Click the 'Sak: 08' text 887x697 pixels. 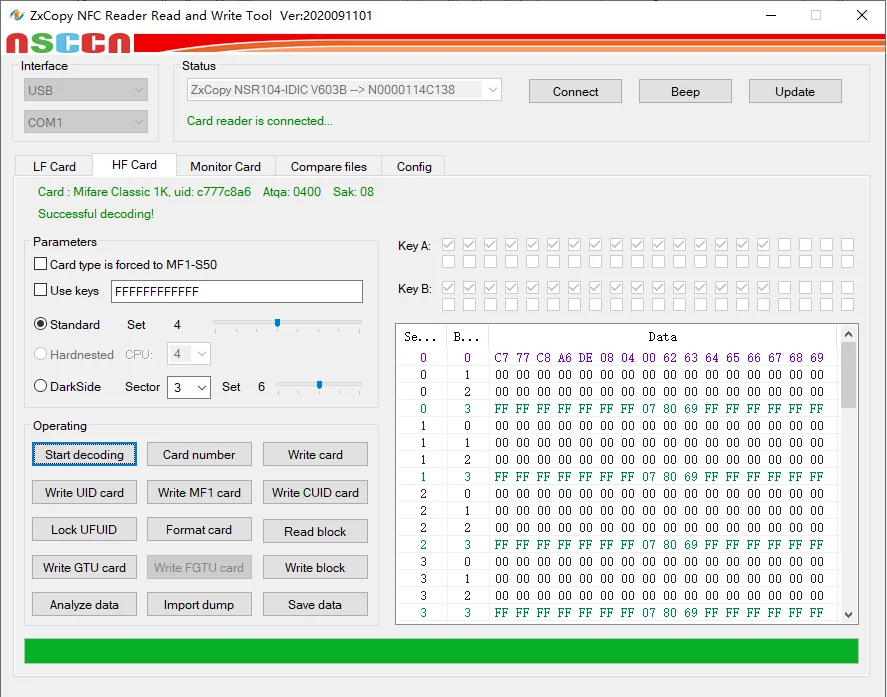[x=354, y=192]
